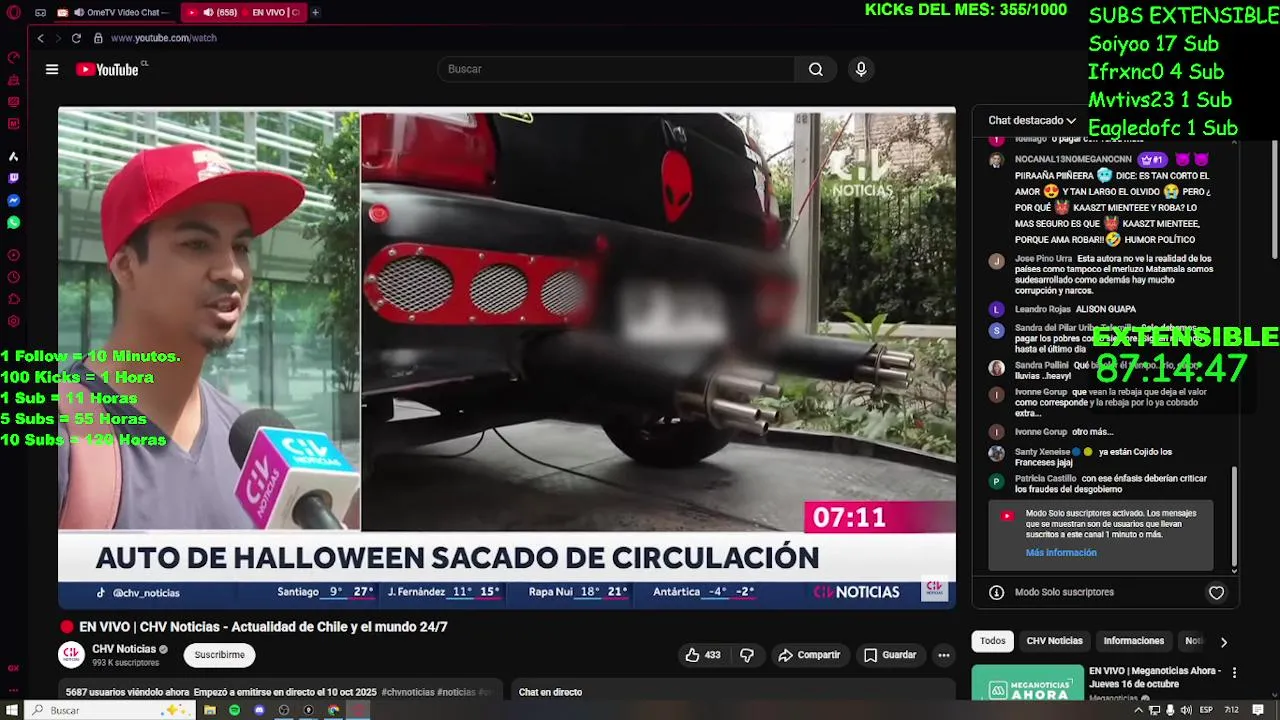Click the #chvnoticias hashtag link

[408, 692]
